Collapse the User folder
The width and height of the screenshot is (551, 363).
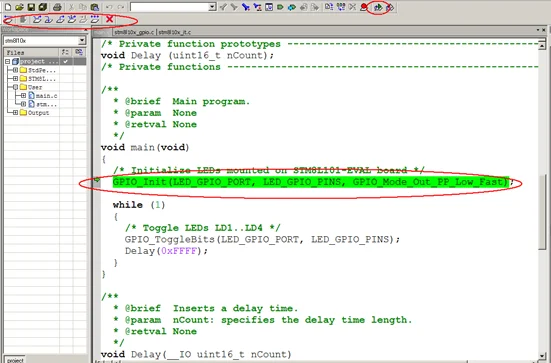15,87
